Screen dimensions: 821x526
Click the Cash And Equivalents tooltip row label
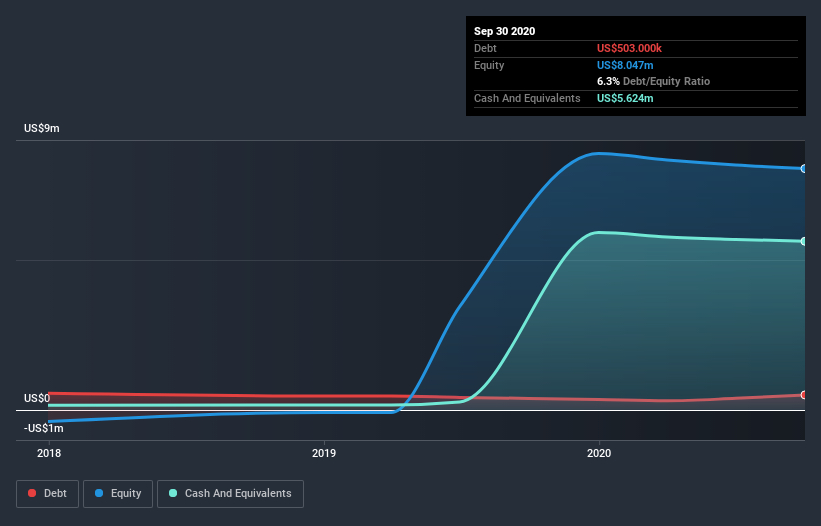click(x=527, y=98)
